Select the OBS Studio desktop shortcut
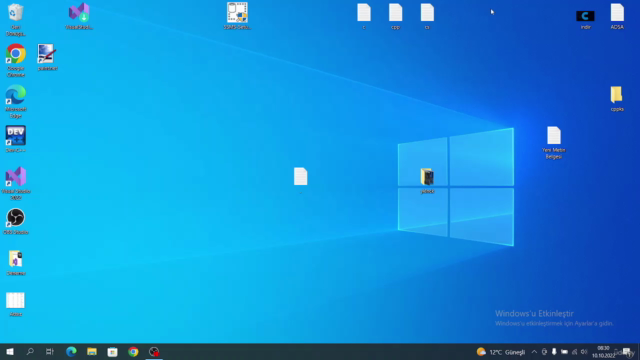Screen dimensions: 640x360 pyautogui.click(x=16, y=221)
